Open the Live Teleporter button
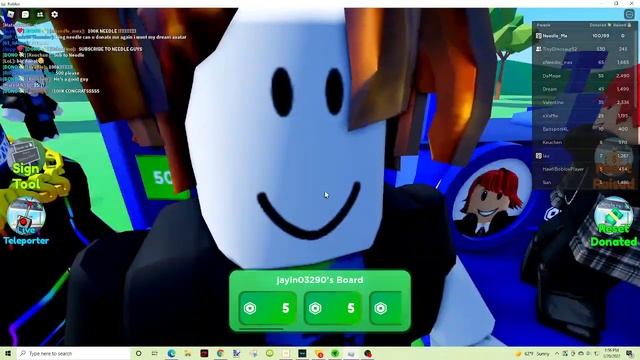 (x=26, y=222)
